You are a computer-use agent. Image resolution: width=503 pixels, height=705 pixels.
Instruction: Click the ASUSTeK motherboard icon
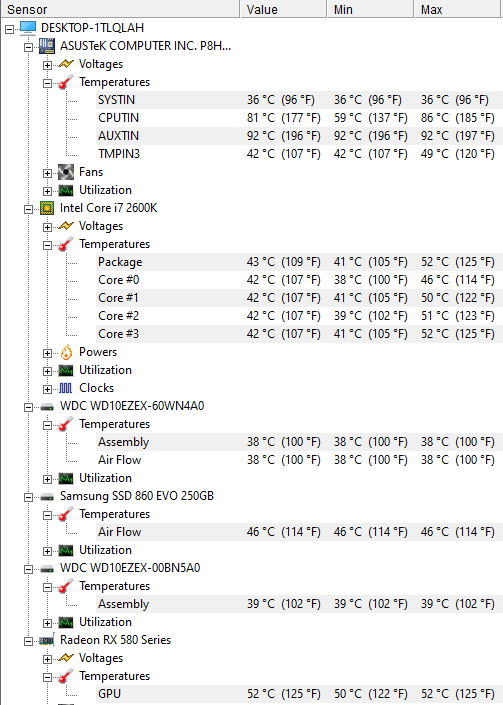click(47, 46)
